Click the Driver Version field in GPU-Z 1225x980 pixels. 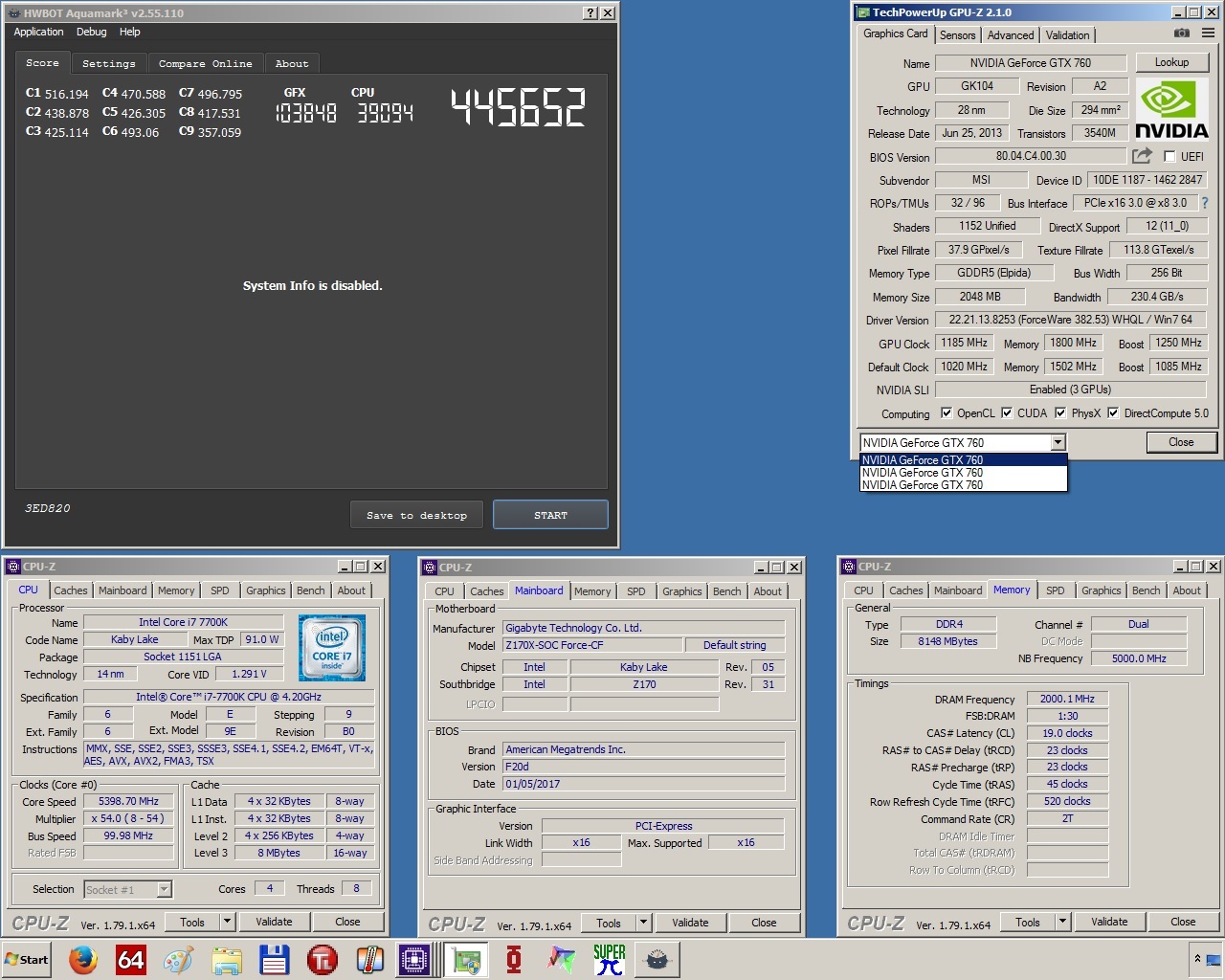(x=1070, y=320)
